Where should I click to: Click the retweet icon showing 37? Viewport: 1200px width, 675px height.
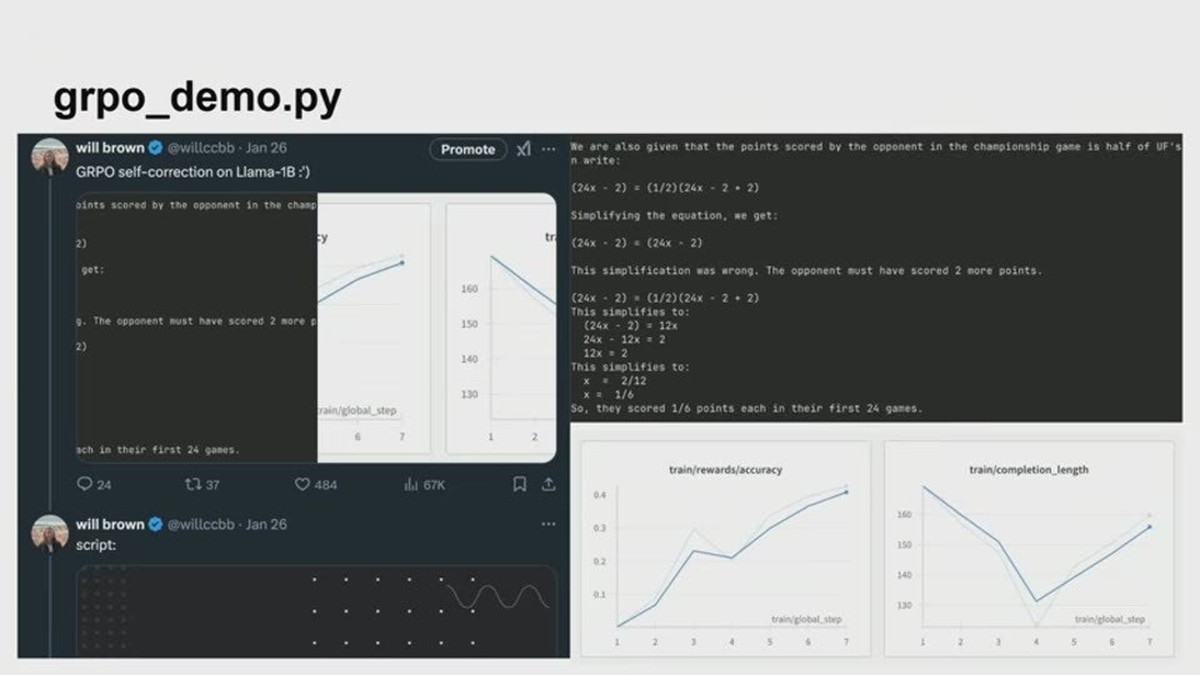193,484
